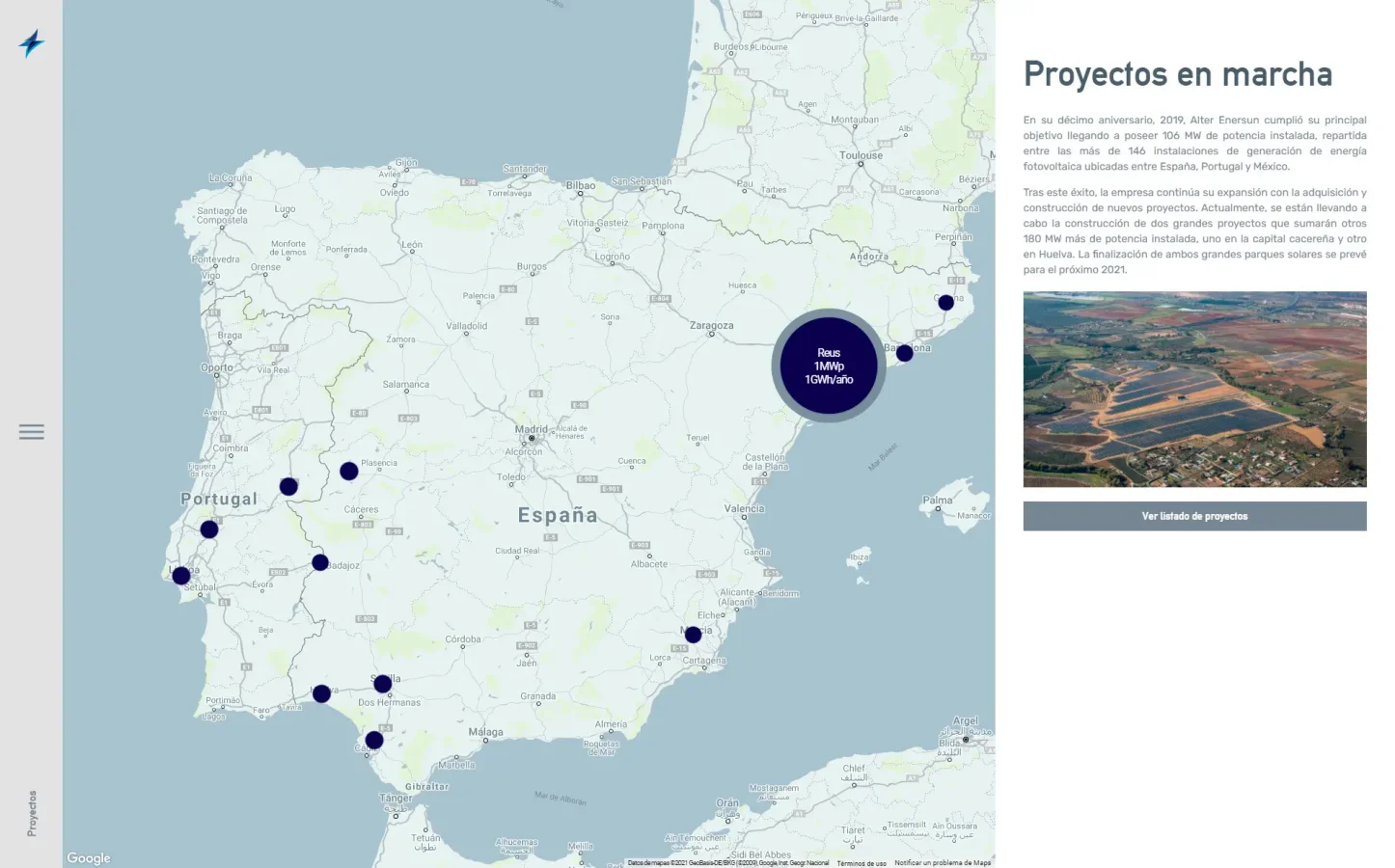The height and width of the screenshot is (868, 1395).
Task: Select the Huelva marker west of Sevilla
Action: [x=321, y=693]
